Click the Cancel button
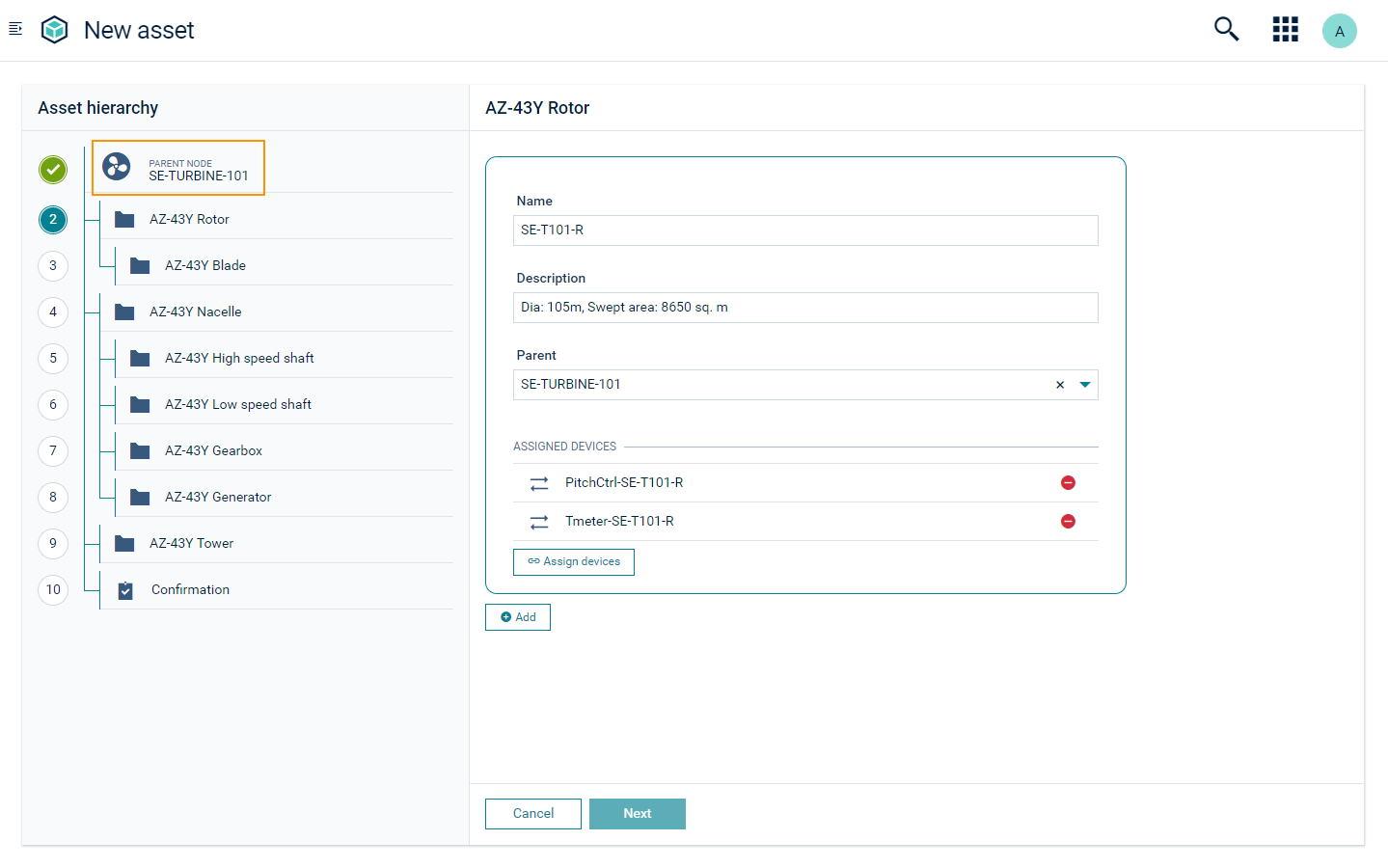This screenshot has height=868, width=1388. 533,814
